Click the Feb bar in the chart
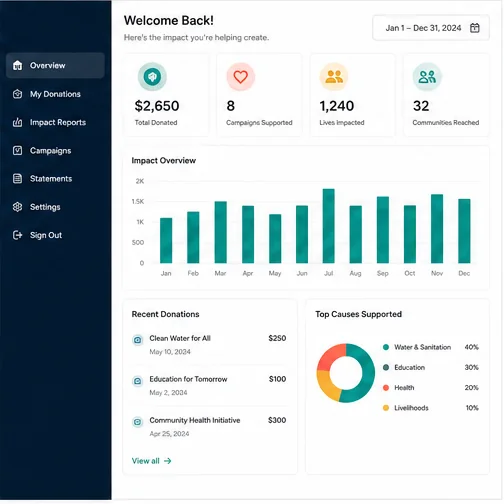This screenshot has height=504, width=504. pyautogui.click(x=193, y=237)
